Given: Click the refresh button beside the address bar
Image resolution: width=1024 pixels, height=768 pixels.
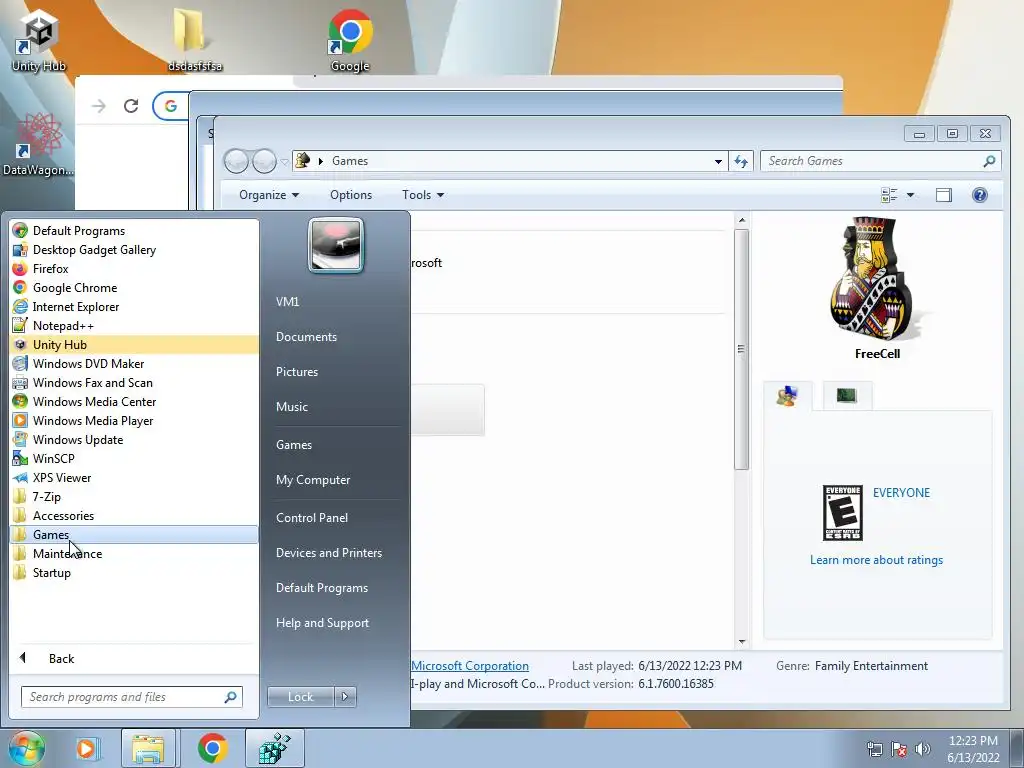Looking at the screenshot, I should tap(741, 161).
